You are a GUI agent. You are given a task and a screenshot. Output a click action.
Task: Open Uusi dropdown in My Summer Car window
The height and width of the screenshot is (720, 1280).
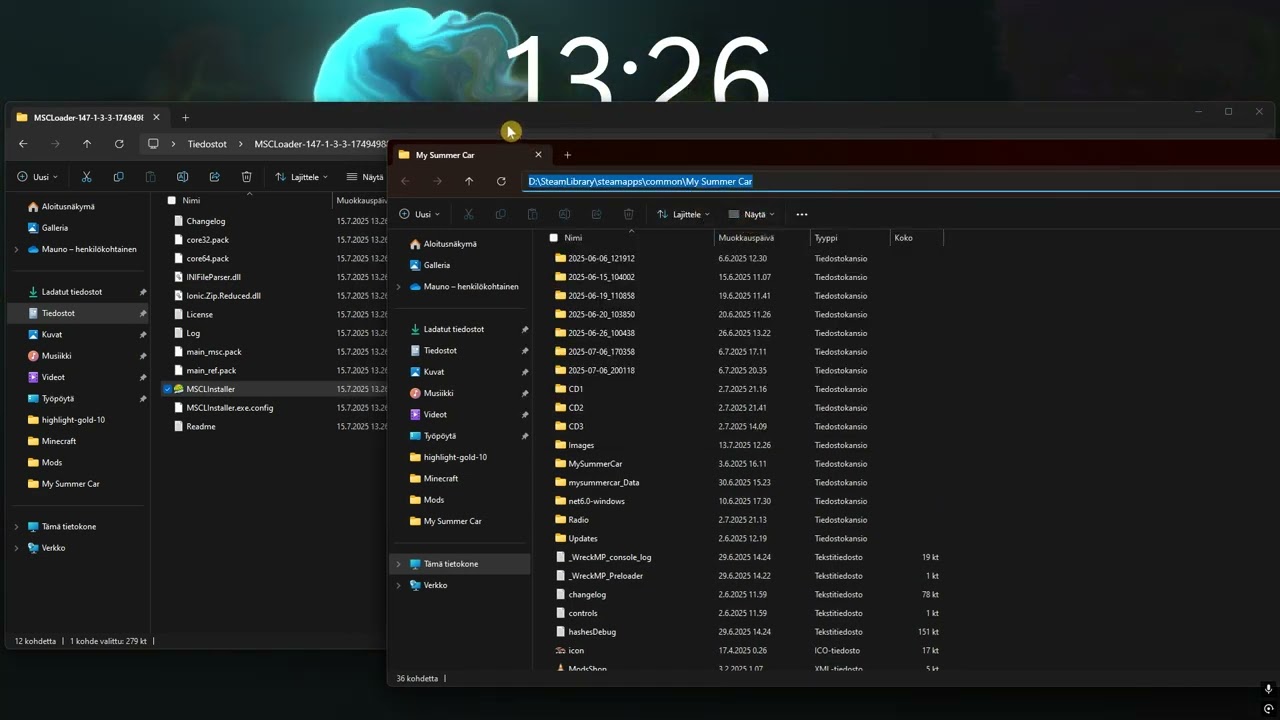coord(422,214)
